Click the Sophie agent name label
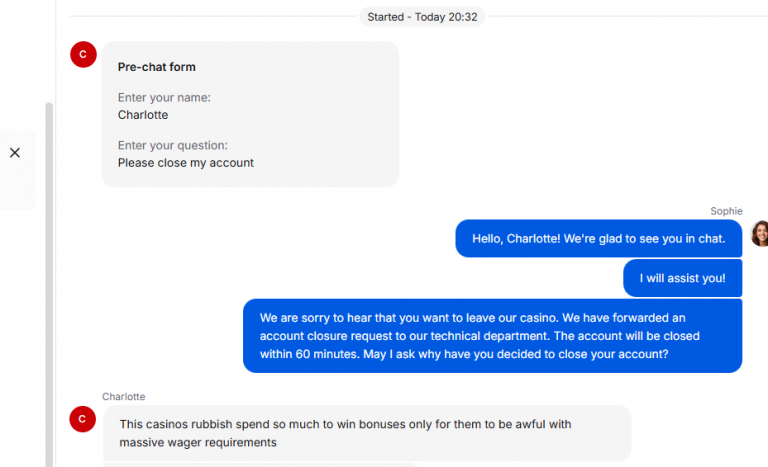 pos(726,211)
